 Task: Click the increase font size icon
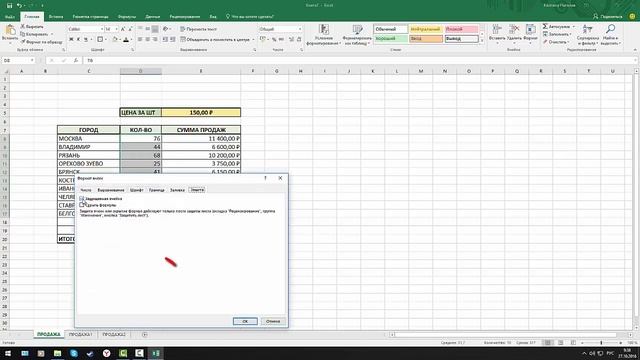(x=123, y=29)
